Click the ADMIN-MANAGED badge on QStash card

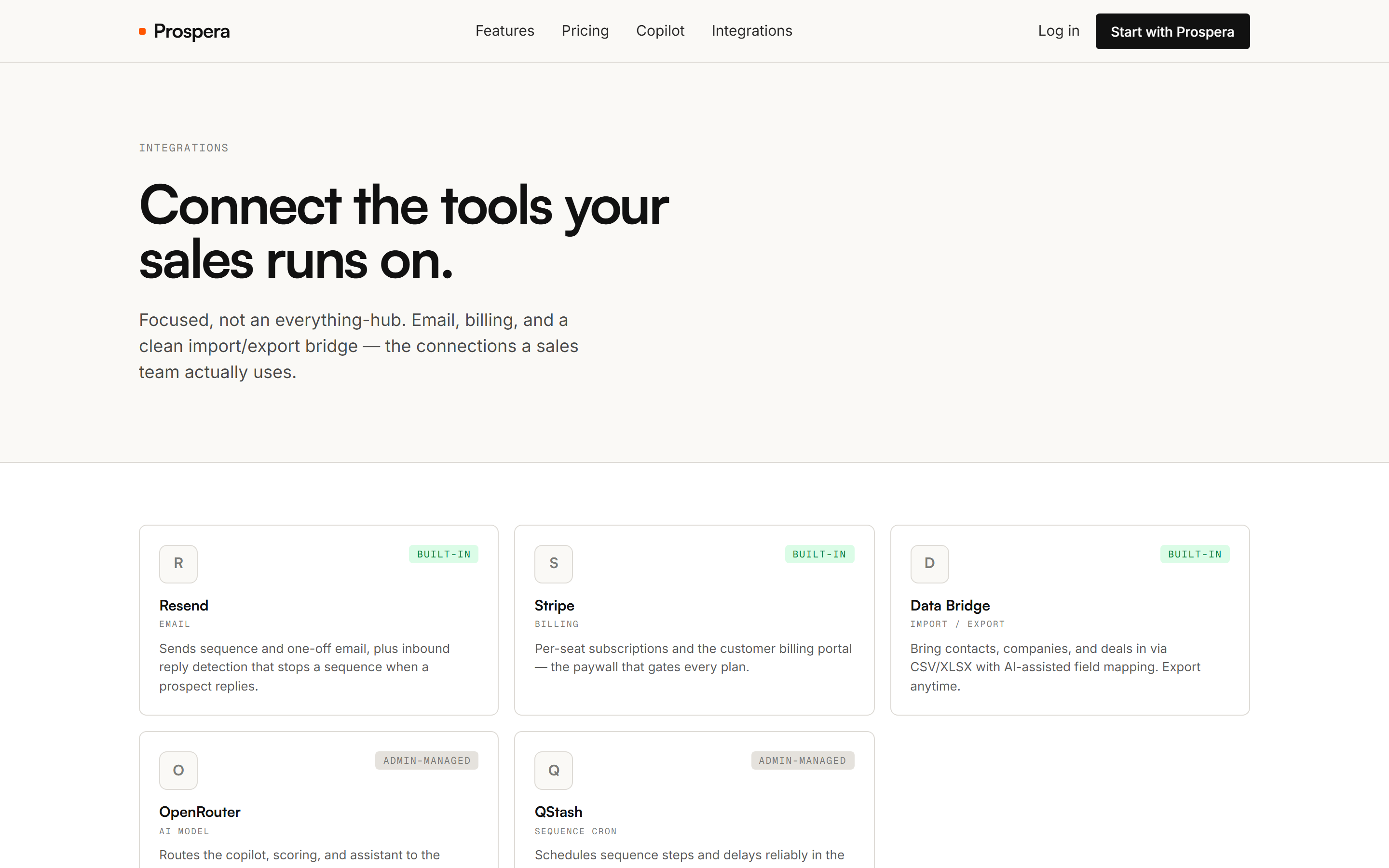coord(803,760)
